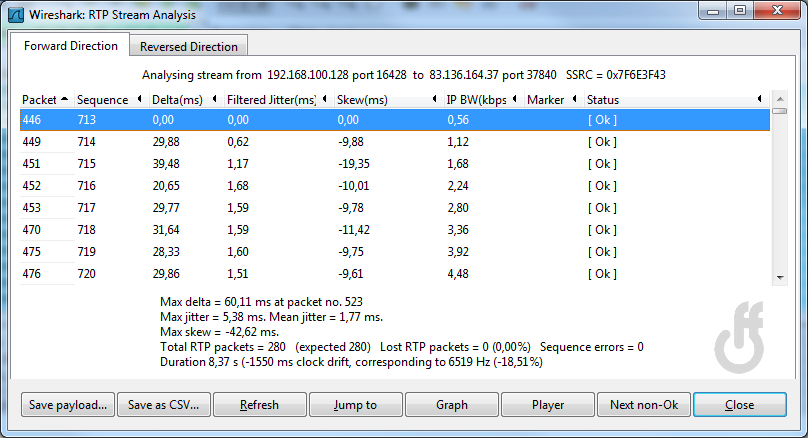808x438 pixels.
Task: Sort by the Sequence column header
Action: (x=109, y=99)
